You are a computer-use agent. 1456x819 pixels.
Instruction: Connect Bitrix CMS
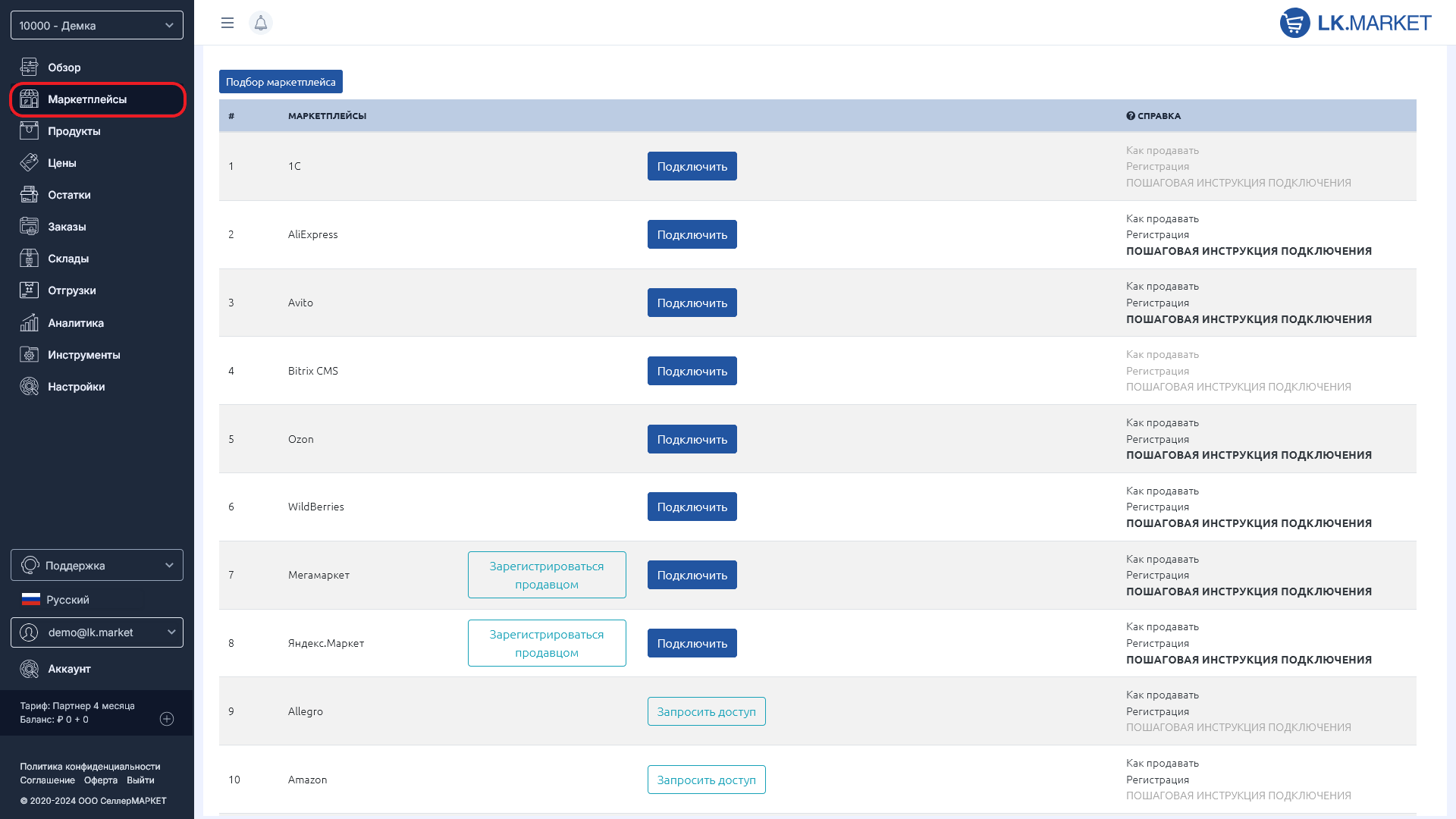pos(692,371)
